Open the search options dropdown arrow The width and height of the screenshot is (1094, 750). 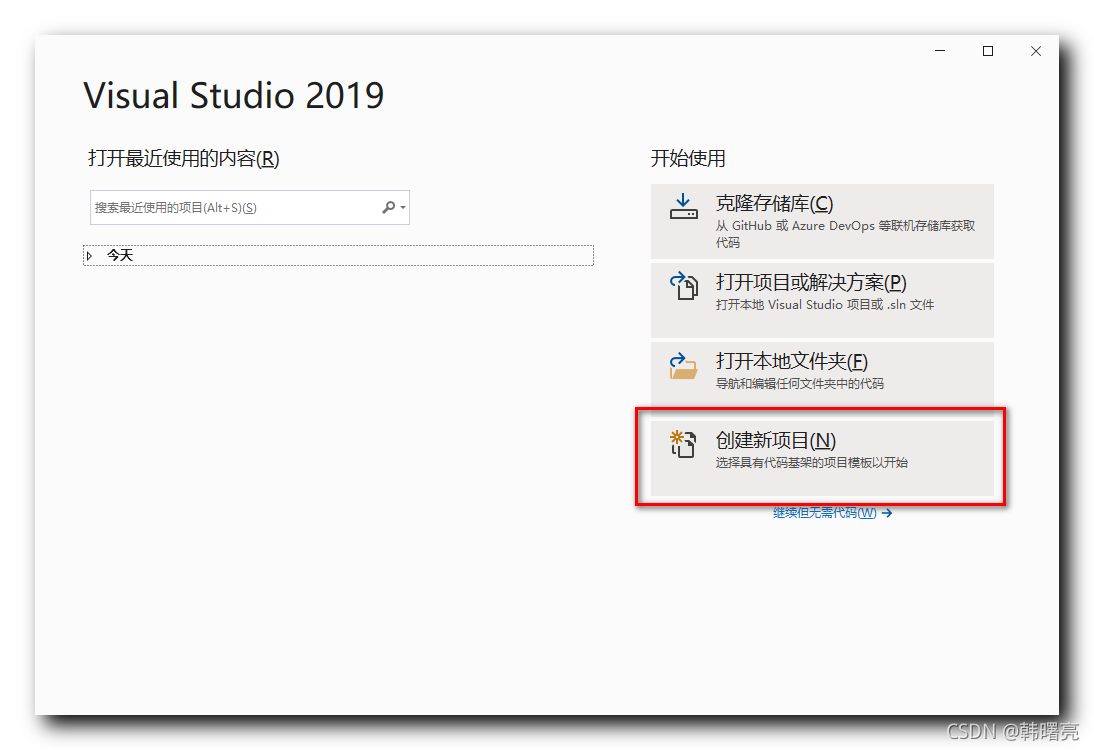tap(403, 208)
